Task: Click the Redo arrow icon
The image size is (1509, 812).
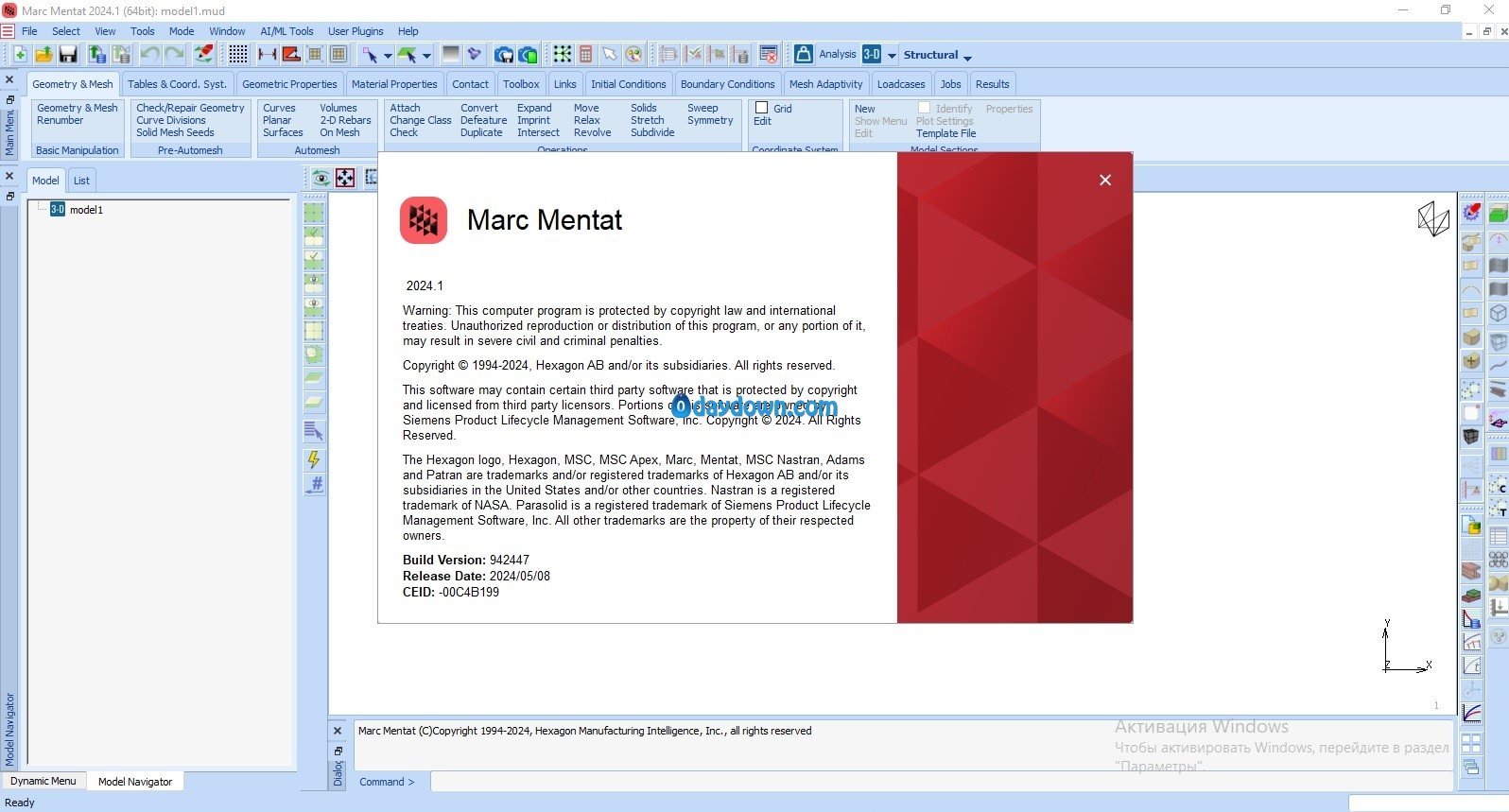Action: [x=174, y=55]
